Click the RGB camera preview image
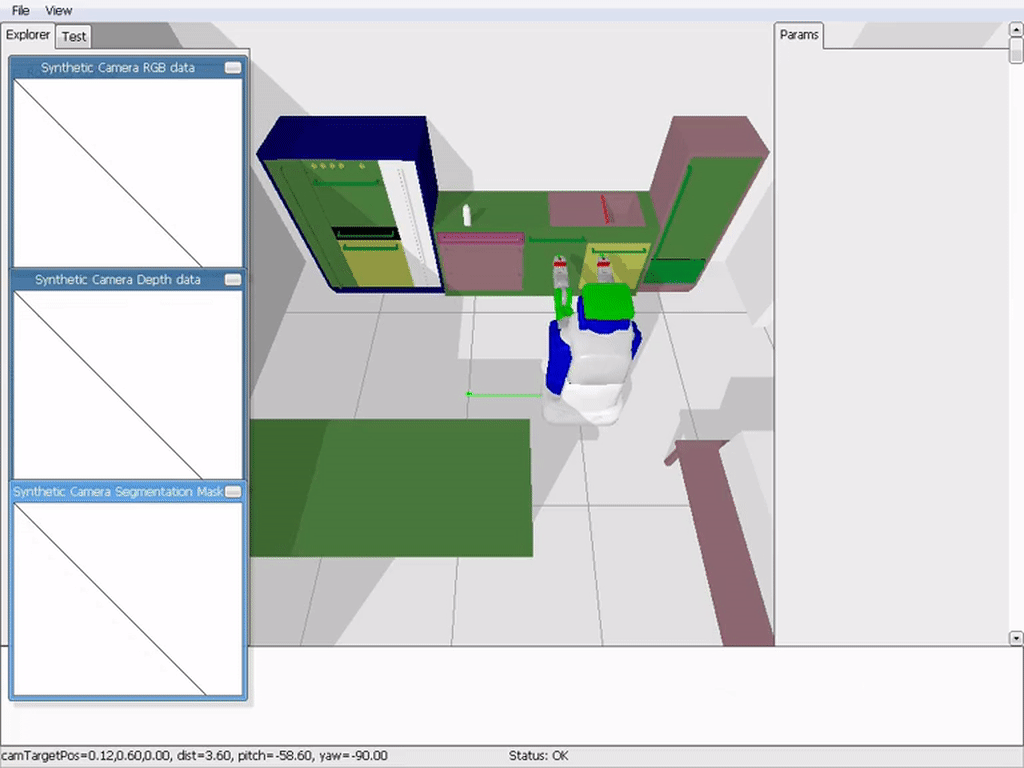 [128, 172]
